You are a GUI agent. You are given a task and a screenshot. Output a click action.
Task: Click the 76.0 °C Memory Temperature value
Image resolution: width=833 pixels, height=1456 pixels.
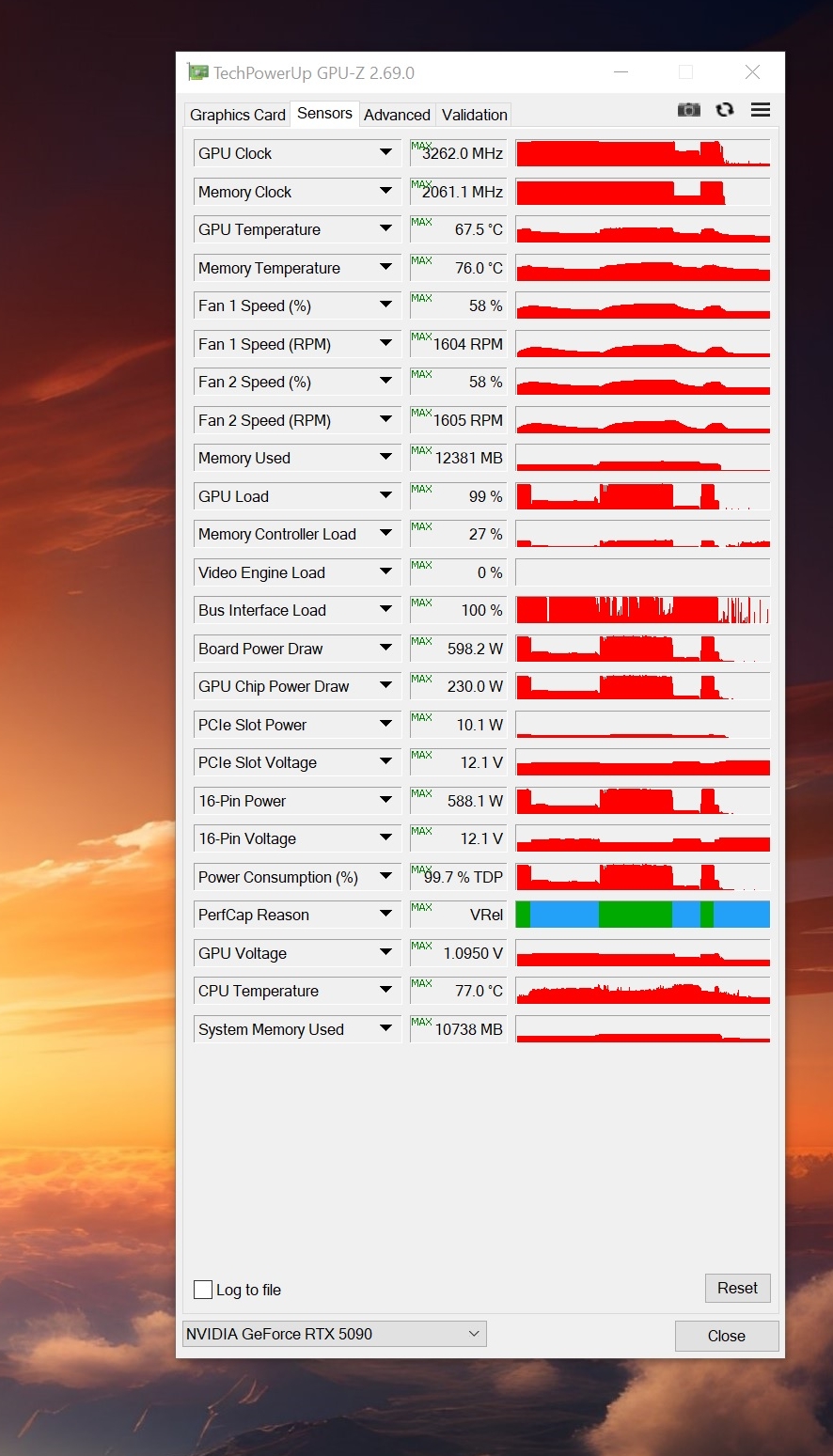458,268
